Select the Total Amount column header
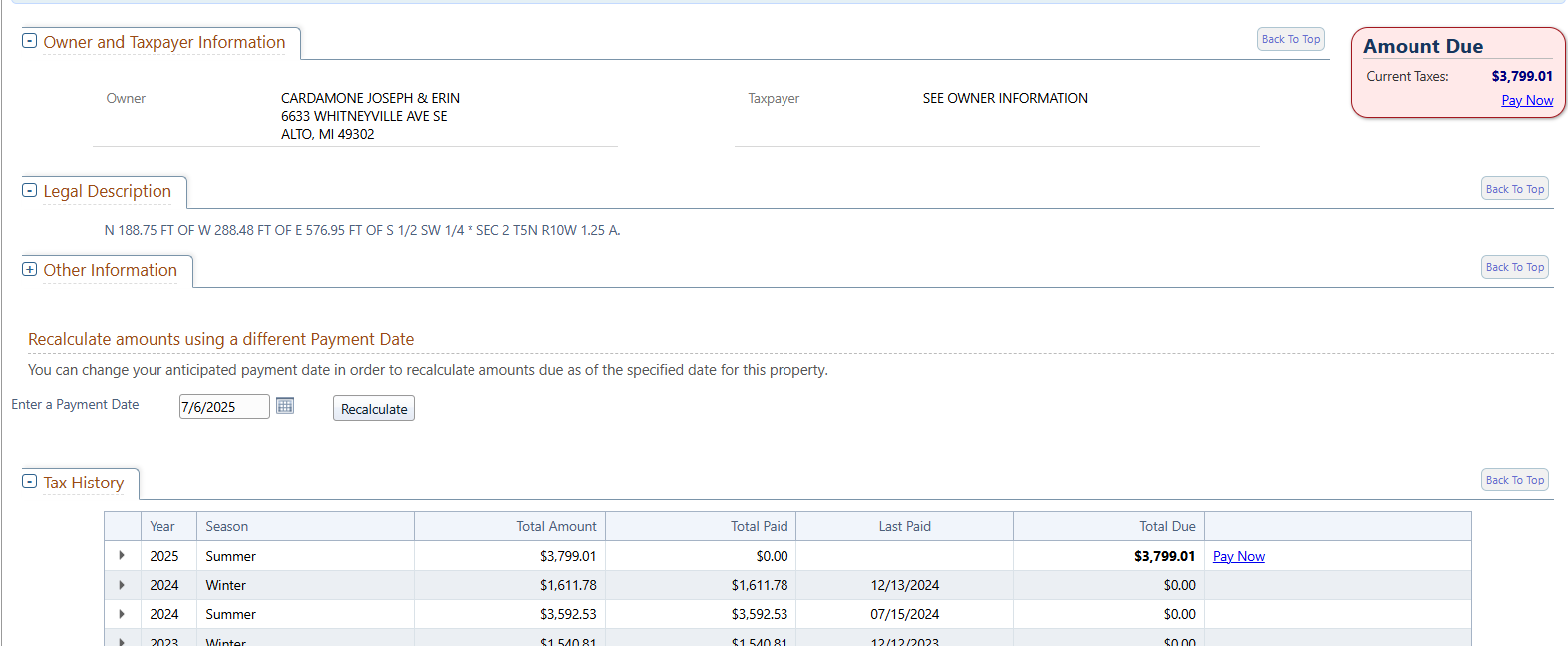 pyautogui.click(x=556, y=526)
